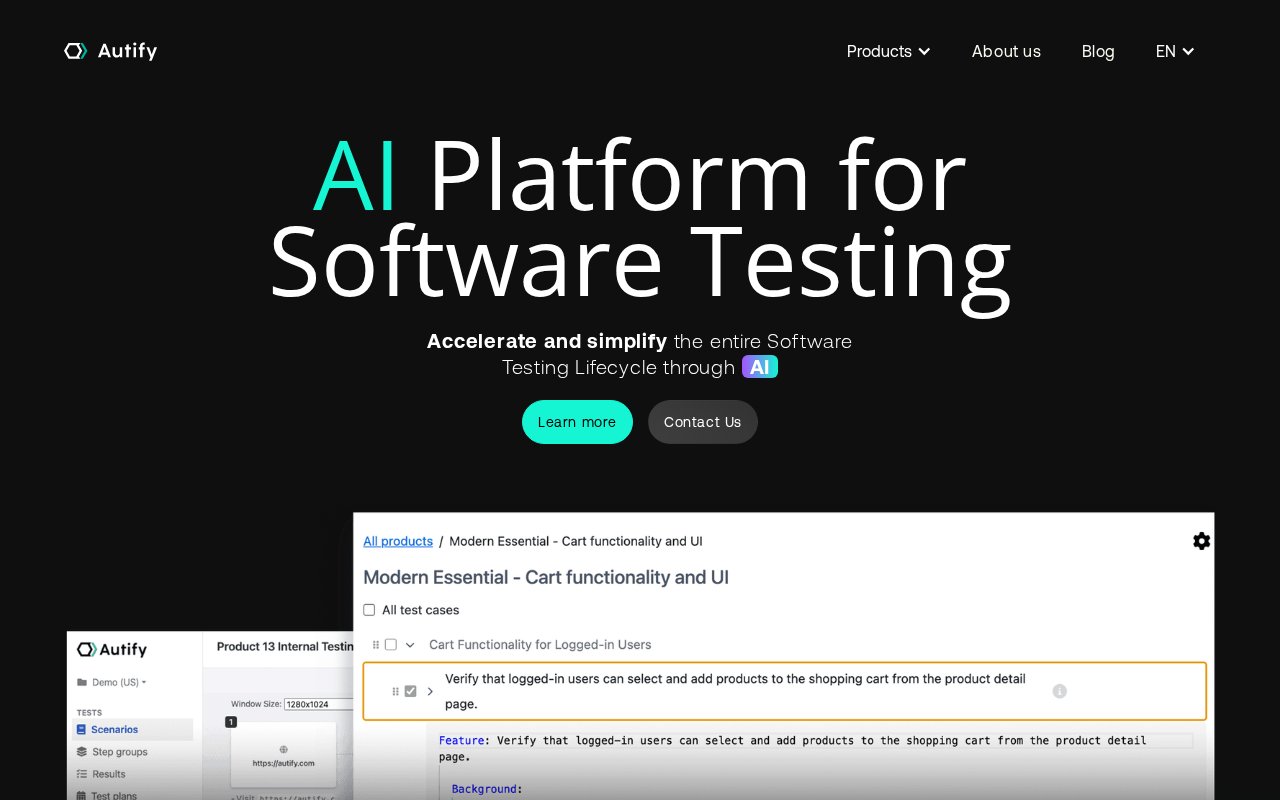The width and height of the screenshot is (1280, 800).
Task: Click the 'Modern Essential - Cart functionality and UI' heading
Action: 546,577
